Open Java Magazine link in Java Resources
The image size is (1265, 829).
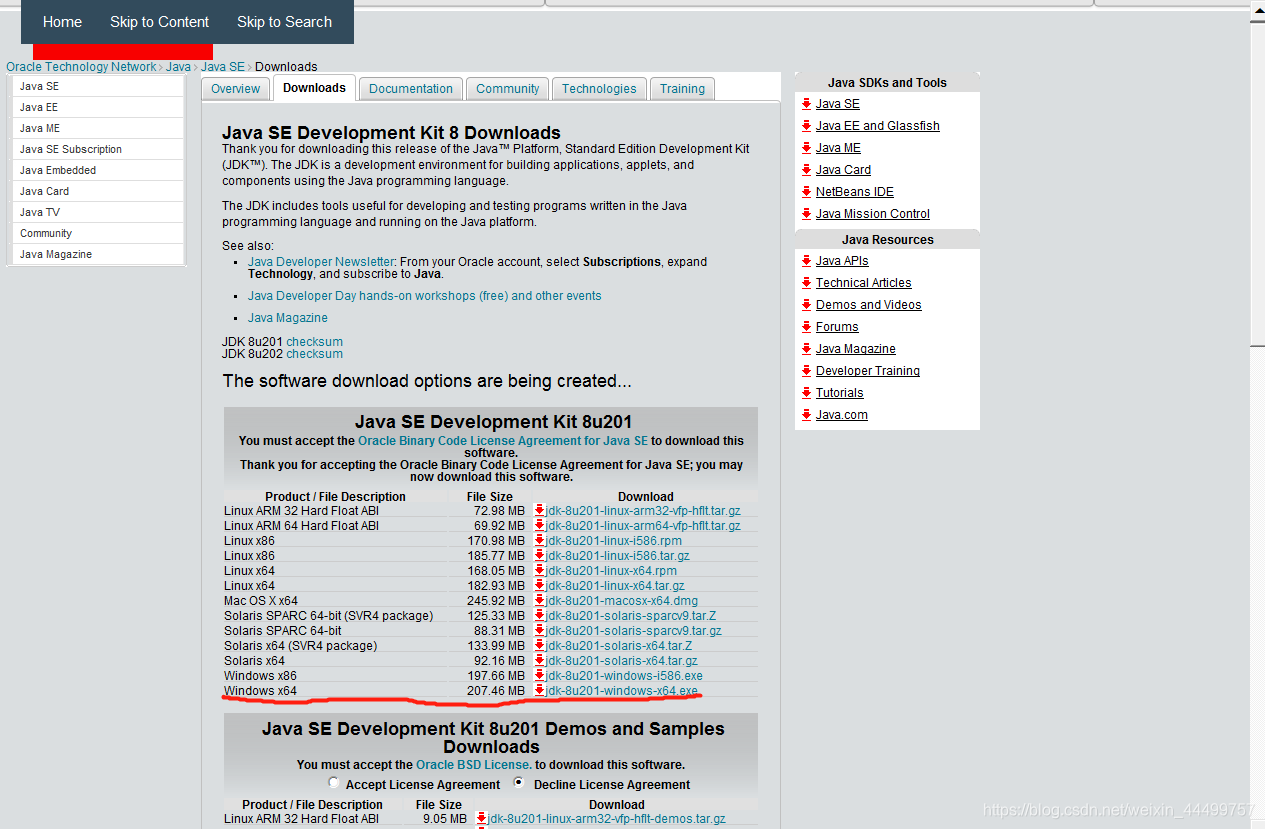(855, 349)
